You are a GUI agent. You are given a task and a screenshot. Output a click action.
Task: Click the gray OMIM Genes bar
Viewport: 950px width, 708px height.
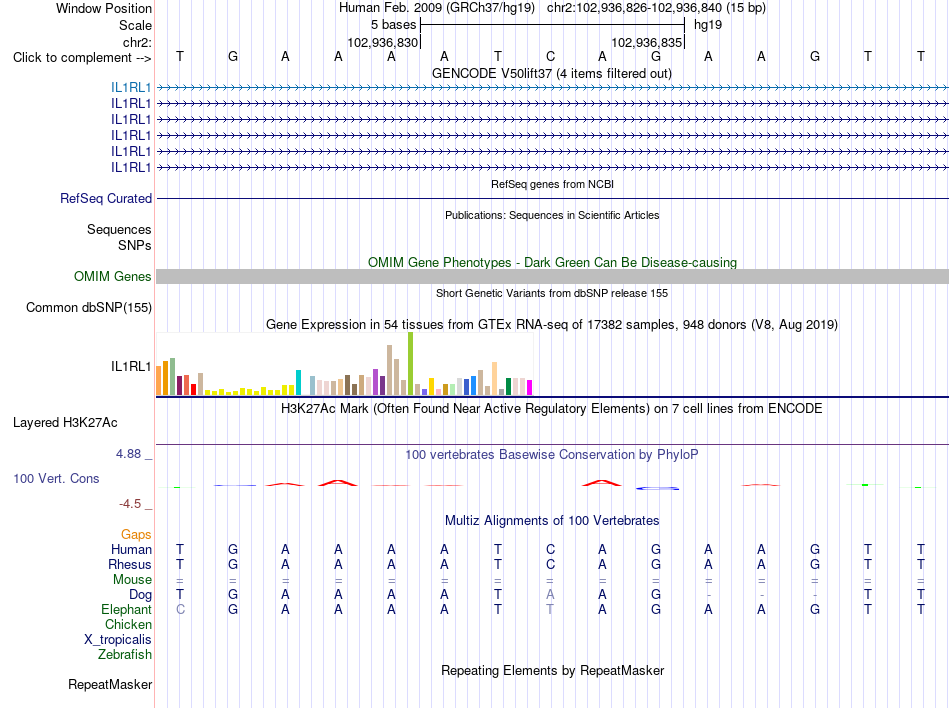(552, 277)
